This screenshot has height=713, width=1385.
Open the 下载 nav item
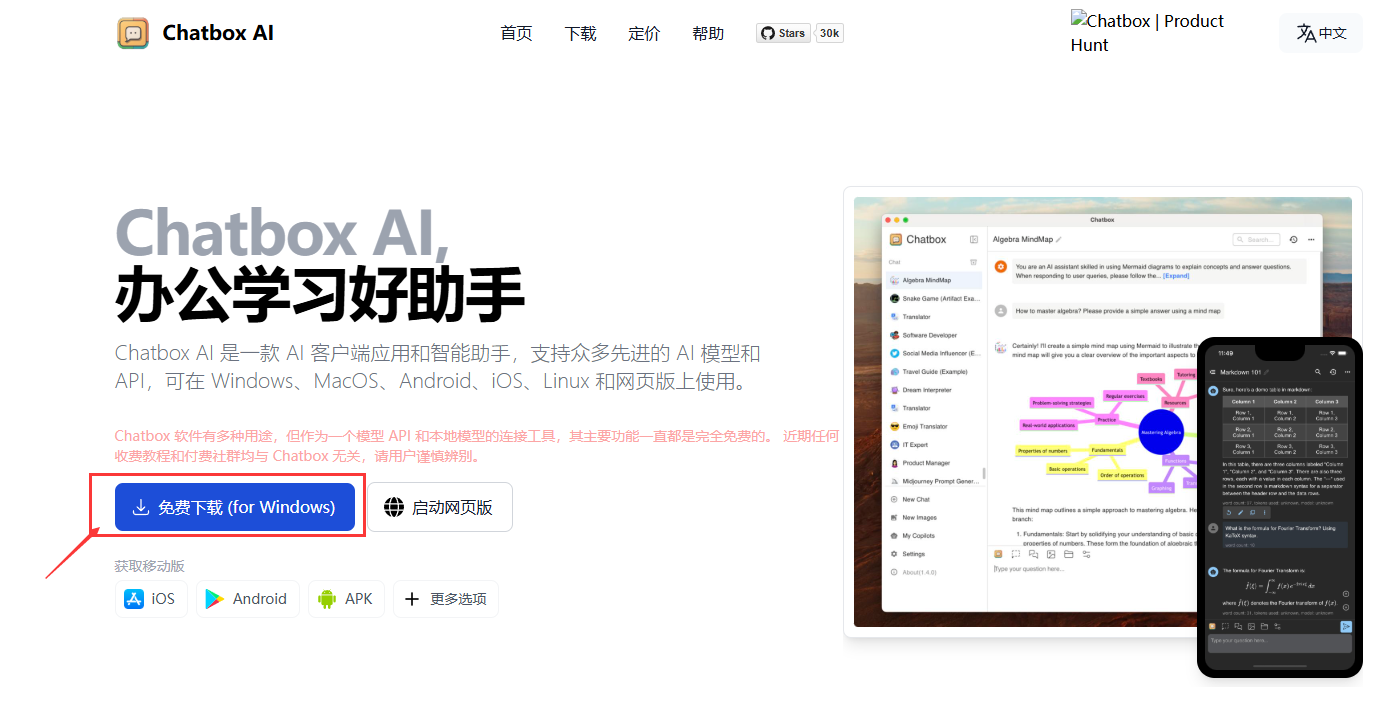580,33
